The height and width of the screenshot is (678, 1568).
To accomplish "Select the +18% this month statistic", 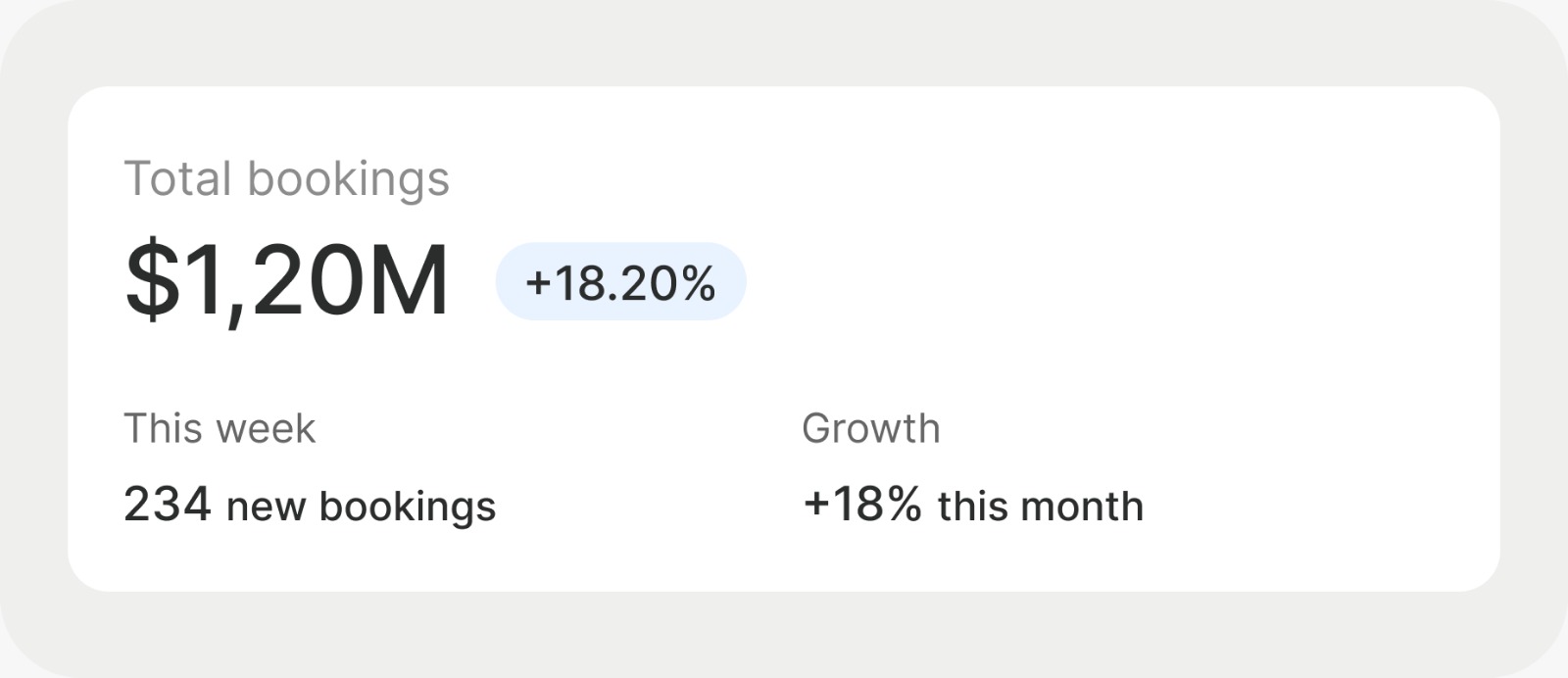I will coord(973,506).
